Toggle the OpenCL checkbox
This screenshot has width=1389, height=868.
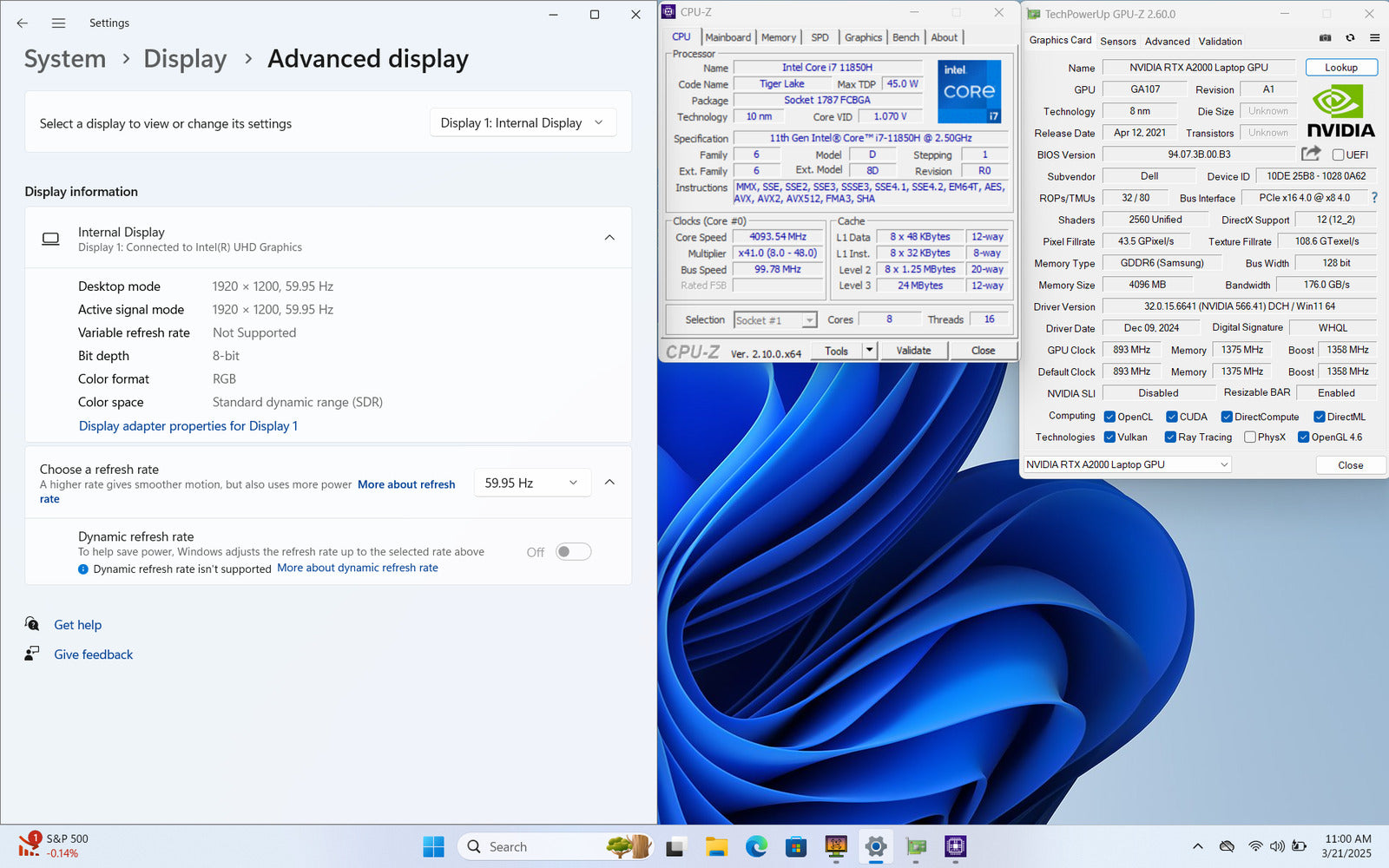point(1109,417)
